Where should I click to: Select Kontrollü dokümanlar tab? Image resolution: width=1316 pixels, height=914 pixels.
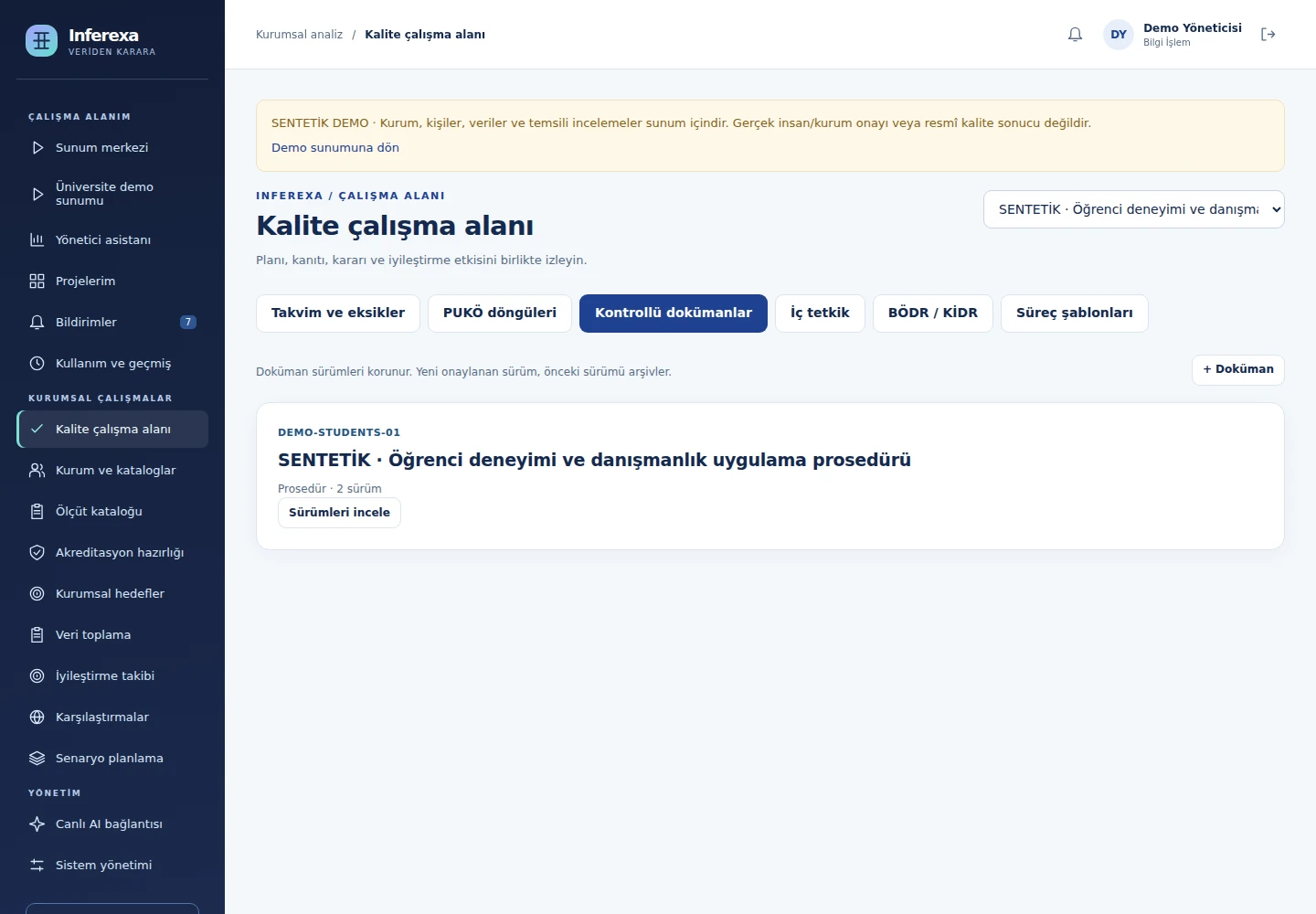[674, 314]
